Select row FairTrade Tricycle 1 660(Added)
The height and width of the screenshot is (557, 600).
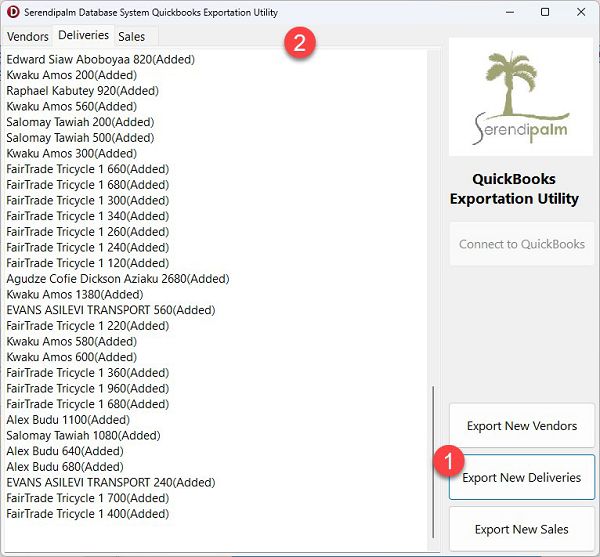pos(88,169)
